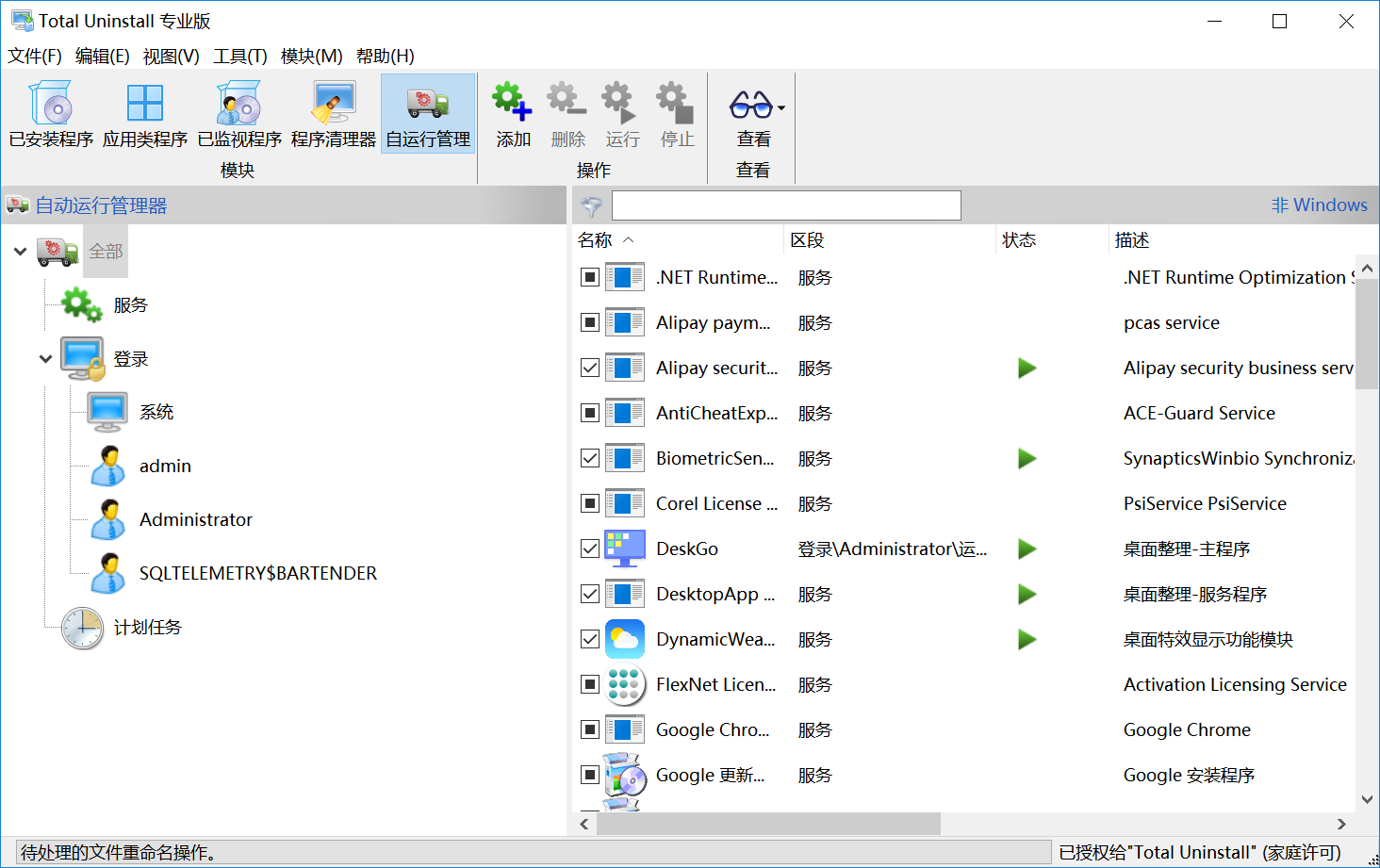This screenshot has width=1380, height=868.
Task: Click the green run arrow for DeskGo
Action: click(1027, 549)
